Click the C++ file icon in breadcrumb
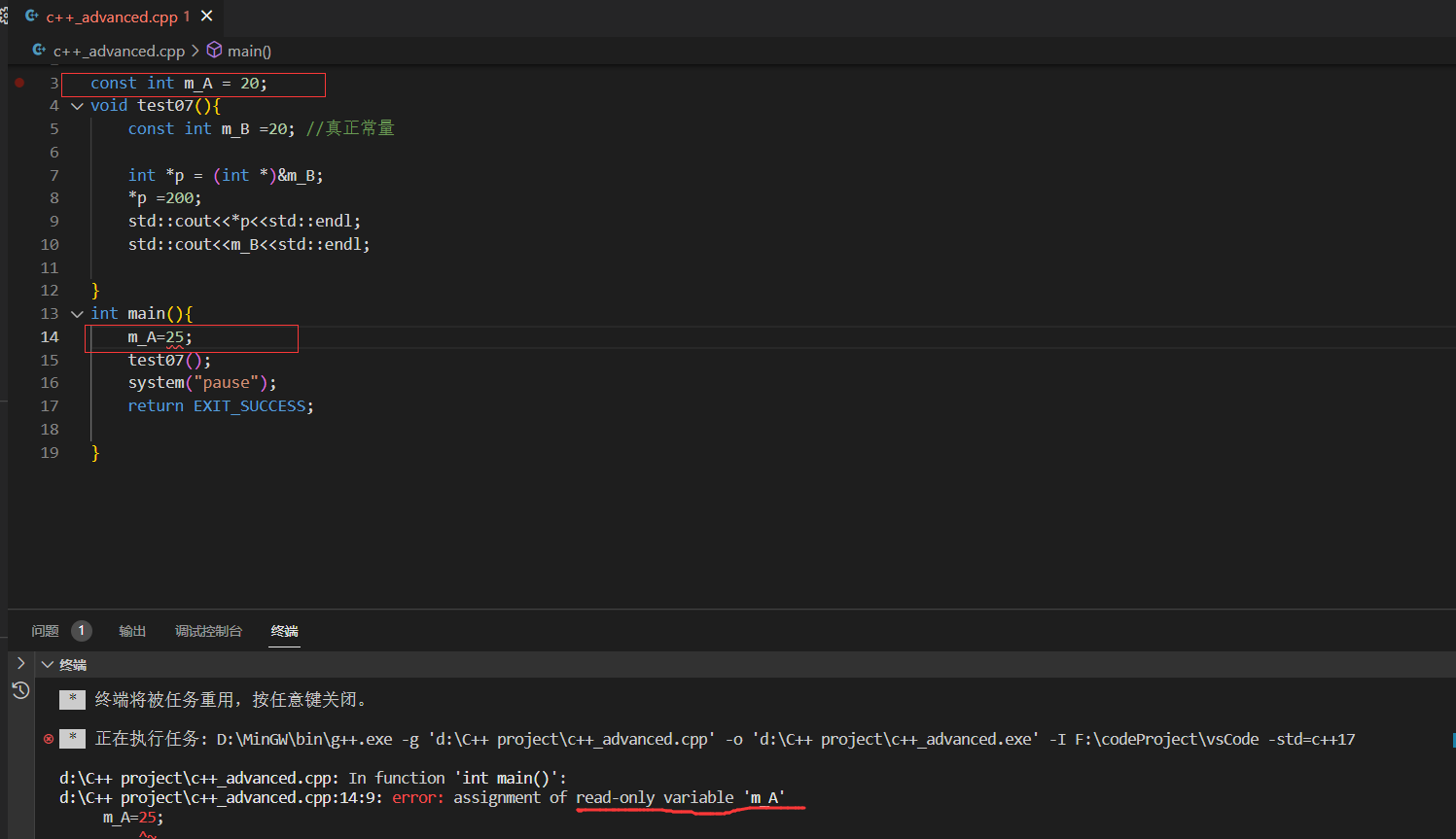The image size is (1456, 839). coord(39,51)
